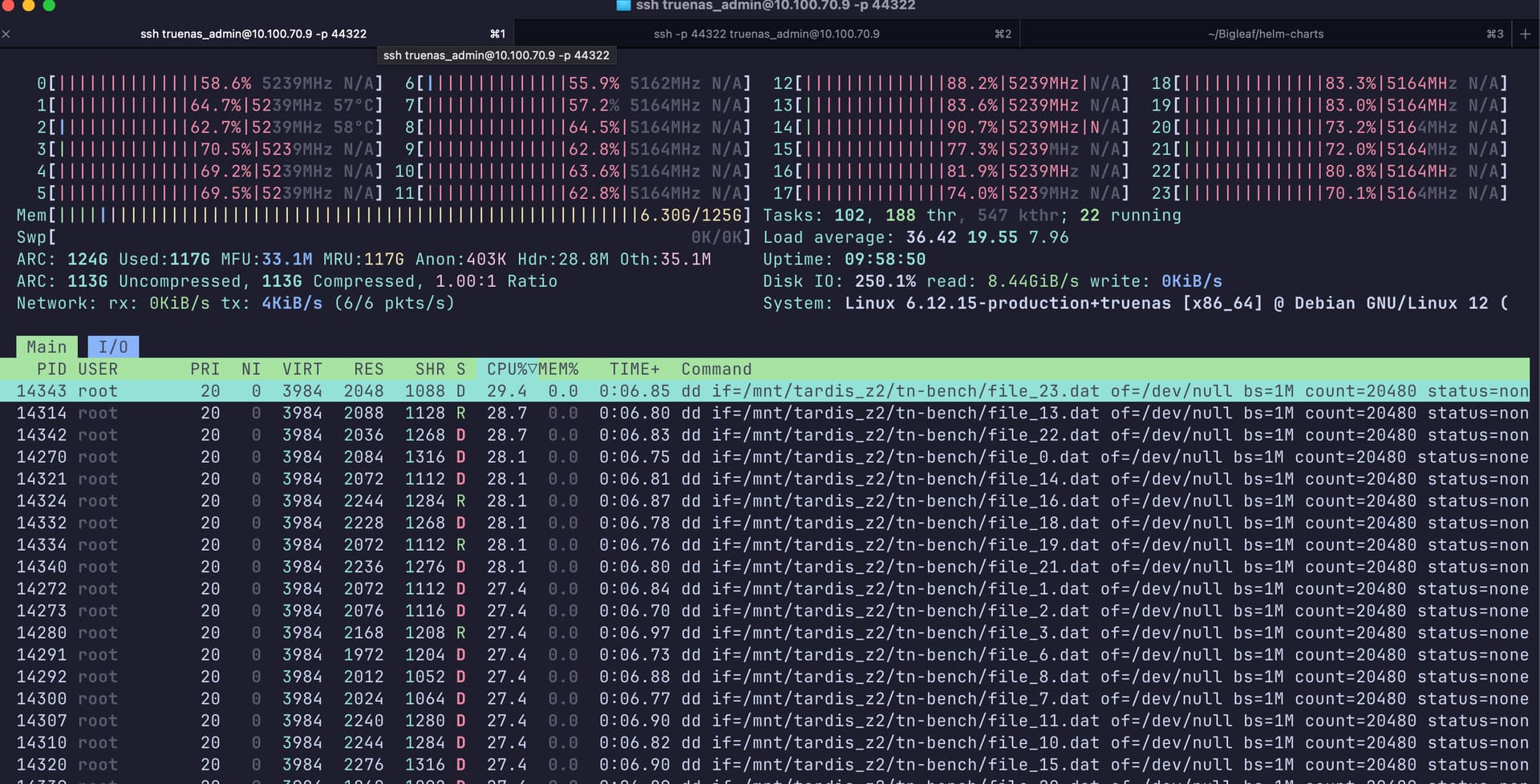Click the RES column header
The image size is (1540, 784).
[368, 369]
